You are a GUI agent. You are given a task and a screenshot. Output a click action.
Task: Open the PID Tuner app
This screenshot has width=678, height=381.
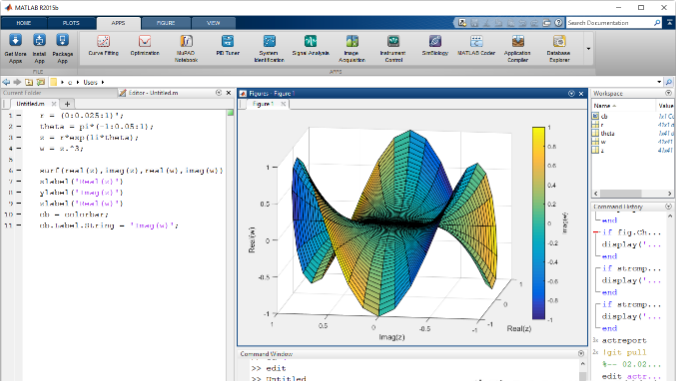point(227,45)
